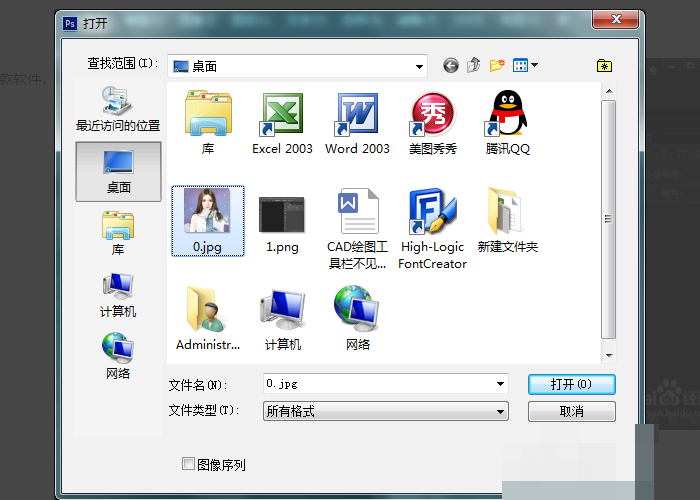Image resolution: width=700 pixels, height=500 pixels.
Task: Click the 取消 button
Action: coord(571,412)
